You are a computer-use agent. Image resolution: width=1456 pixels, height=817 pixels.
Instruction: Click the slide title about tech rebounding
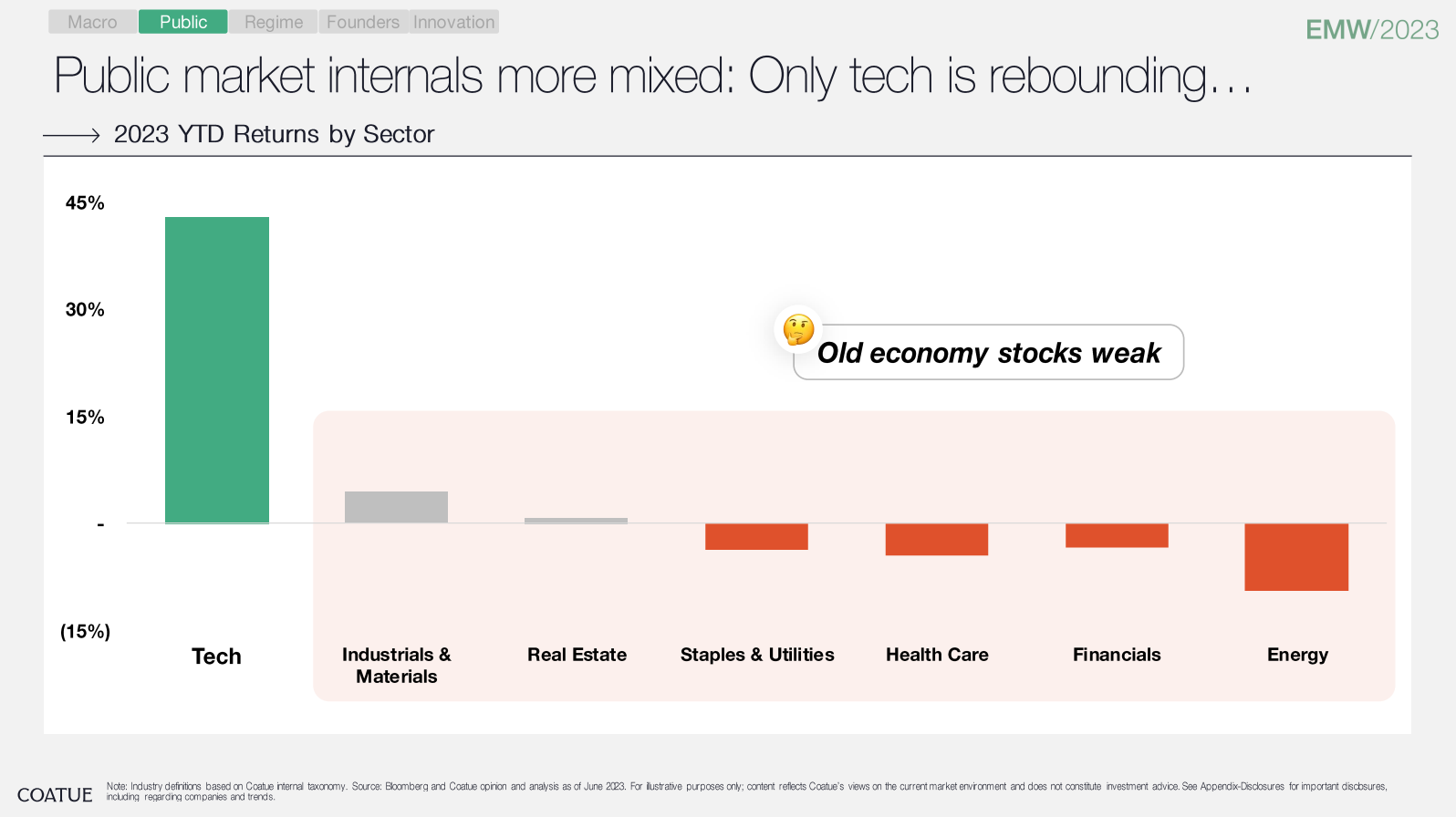click(x=652, y=76)
